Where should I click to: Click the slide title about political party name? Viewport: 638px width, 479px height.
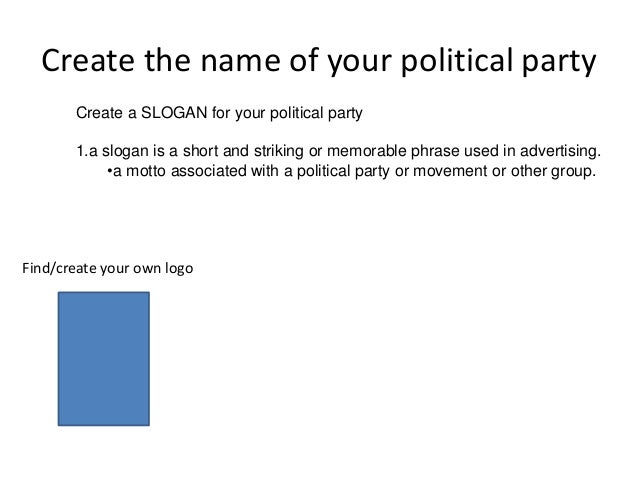(x=318, y=63)
